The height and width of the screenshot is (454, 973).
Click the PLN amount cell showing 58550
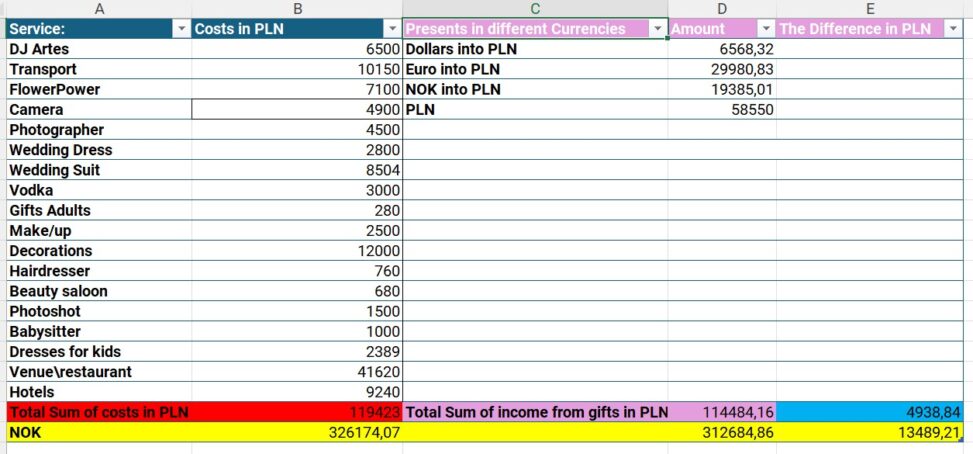(722, 110)
